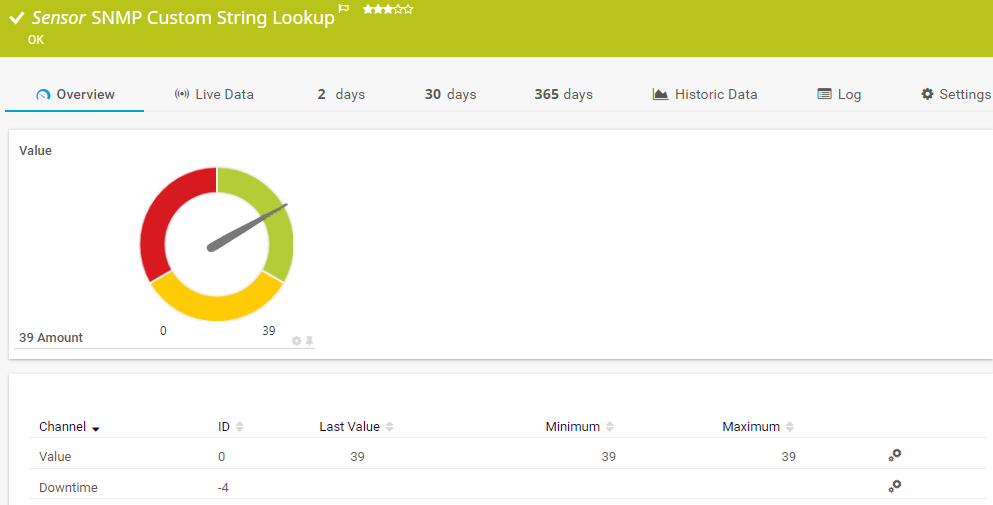Open the 30 days tab

[450, 94]
